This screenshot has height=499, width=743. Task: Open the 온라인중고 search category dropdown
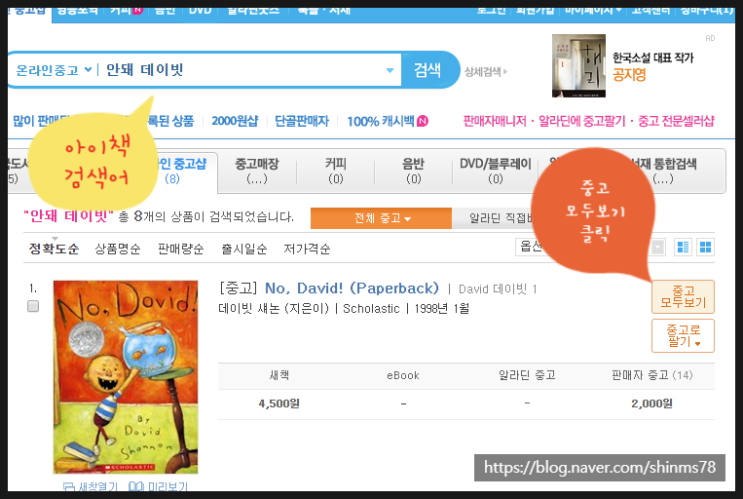tap(54, 70)
